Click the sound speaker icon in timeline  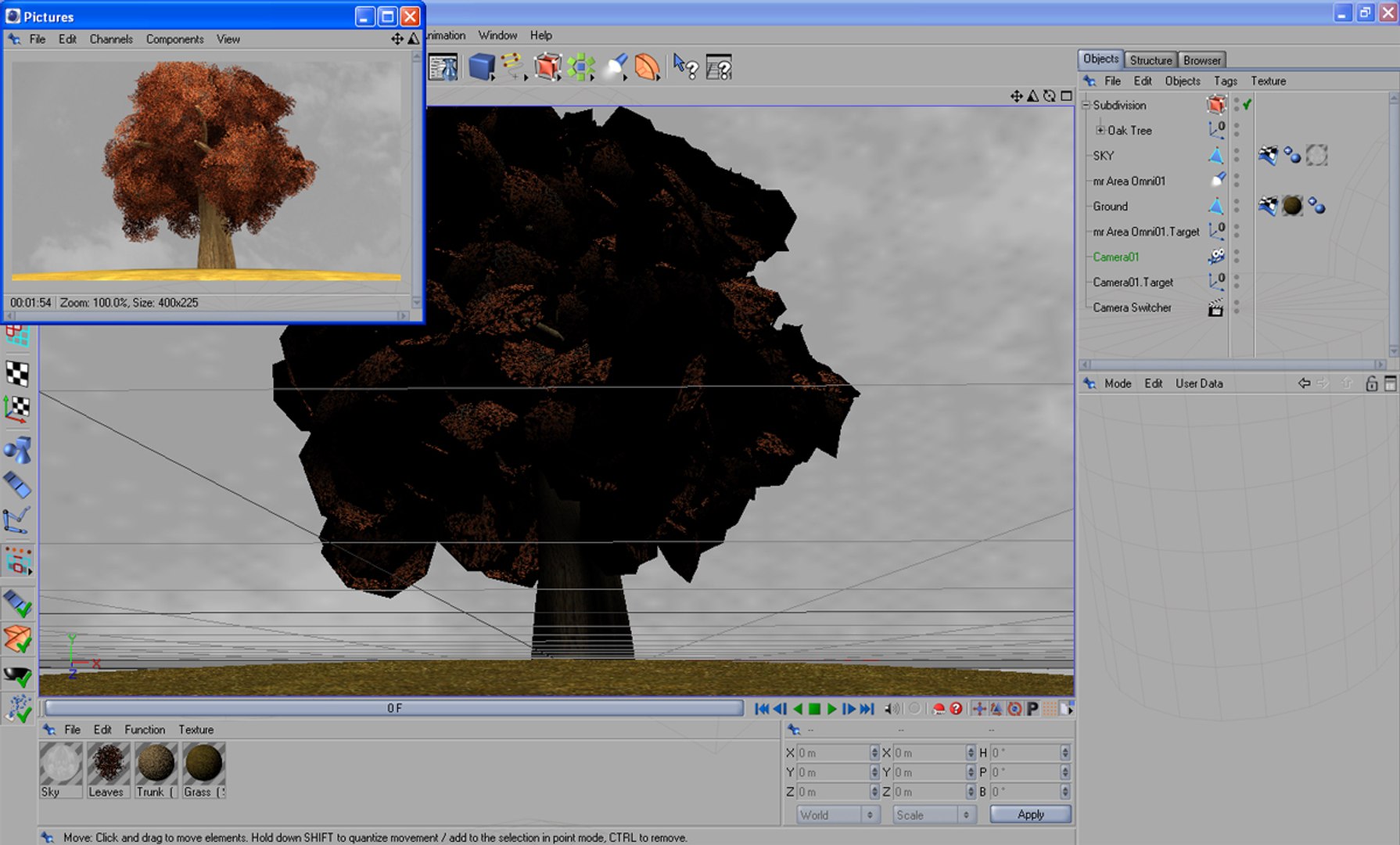892,709
